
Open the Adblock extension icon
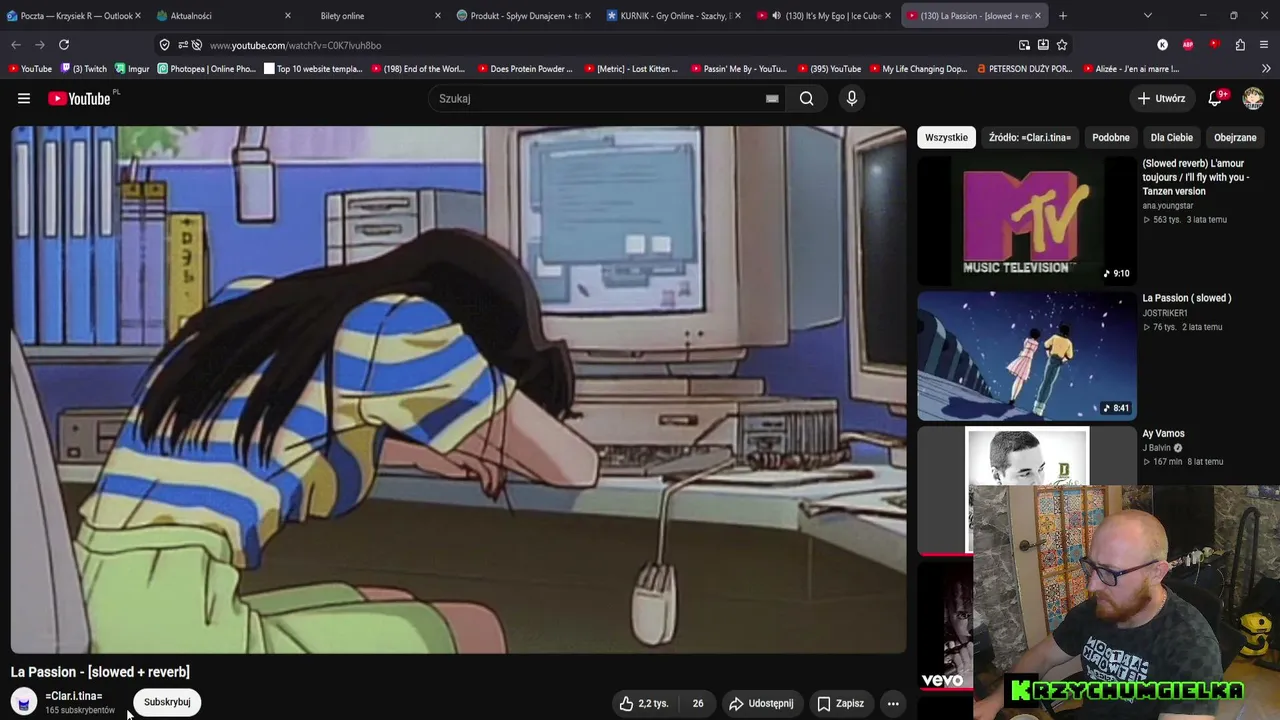click(x=1188, y=45)
